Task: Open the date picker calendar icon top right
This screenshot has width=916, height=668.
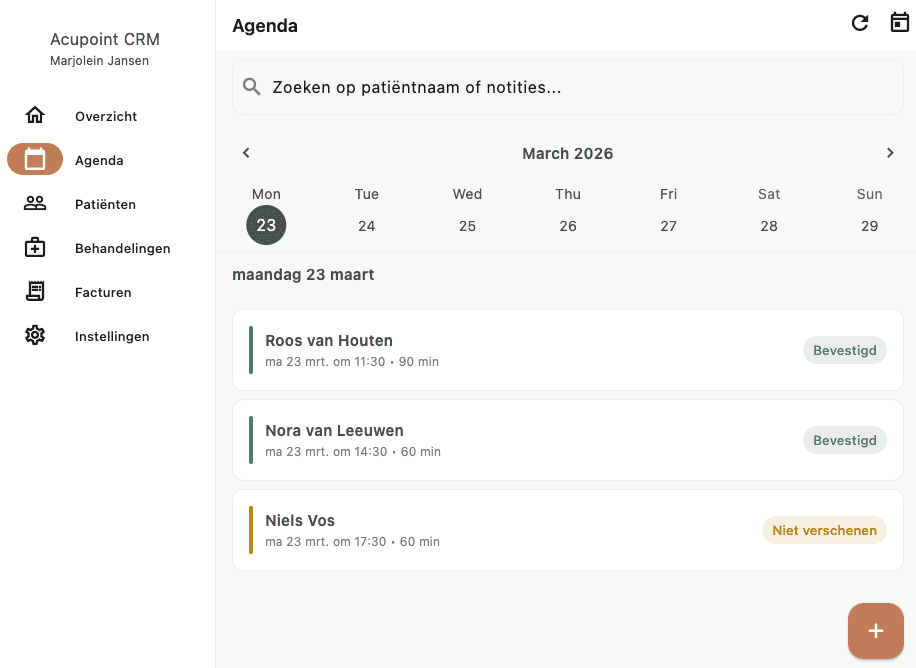Action: [x=899, y=22]
